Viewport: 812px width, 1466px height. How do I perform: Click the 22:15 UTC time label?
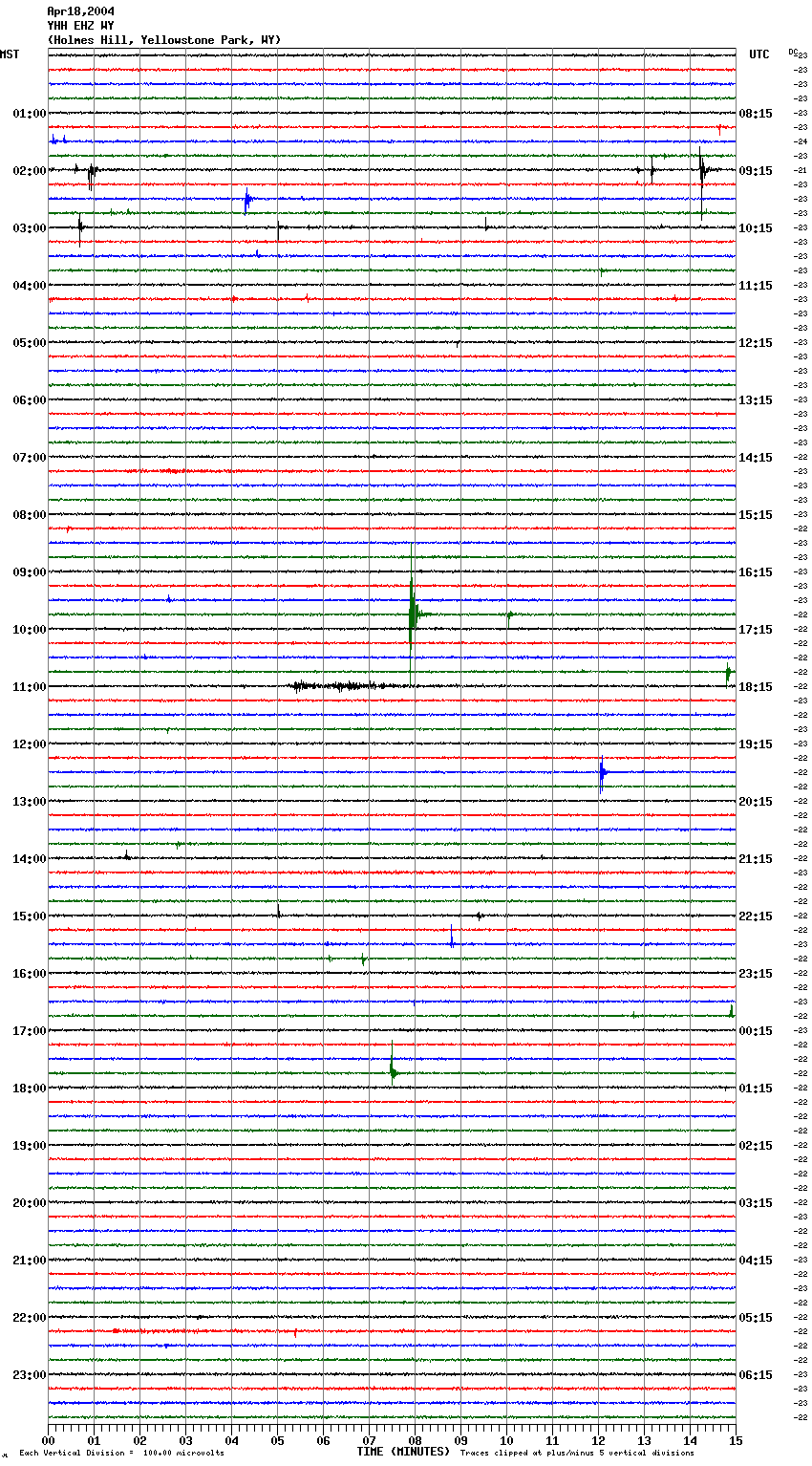756,916
